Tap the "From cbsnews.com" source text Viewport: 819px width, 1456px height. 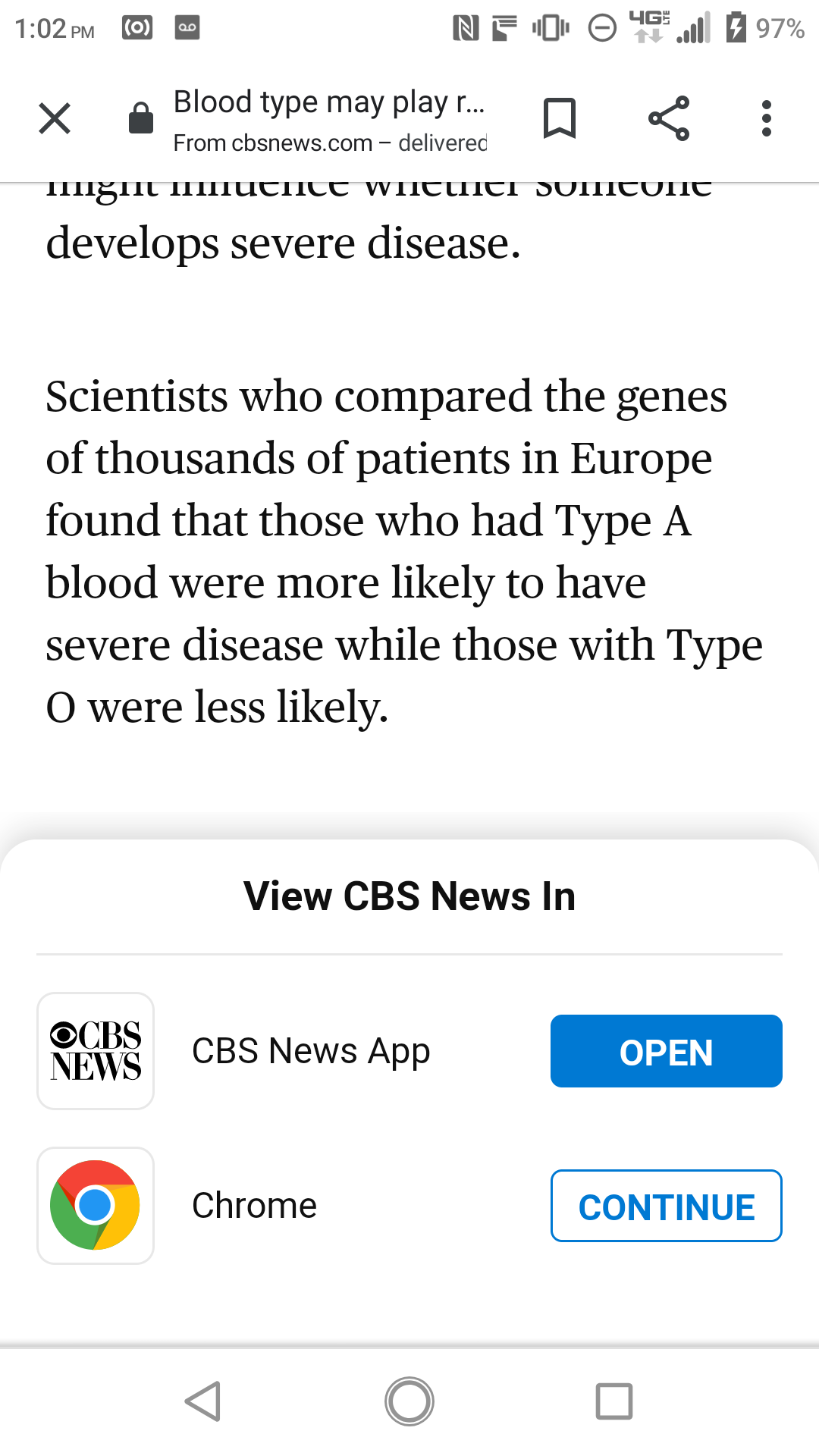click(272, 143)
